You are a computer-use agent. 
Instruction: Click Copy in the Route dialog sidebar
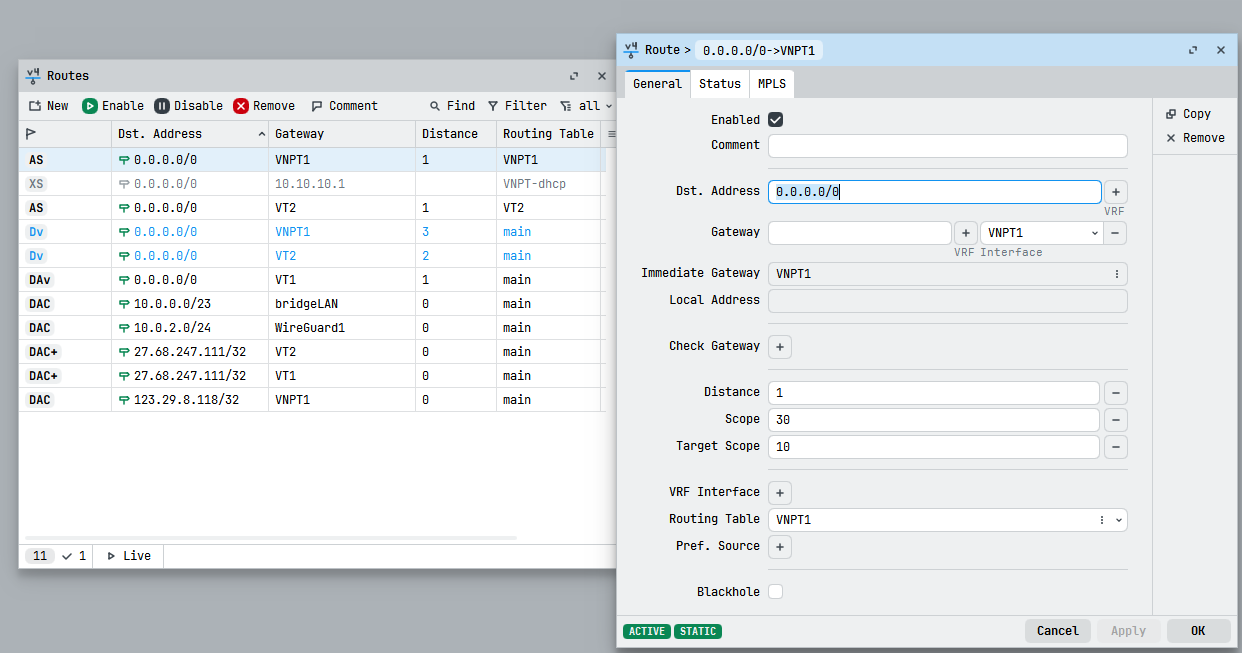(x=1188, y=114)
